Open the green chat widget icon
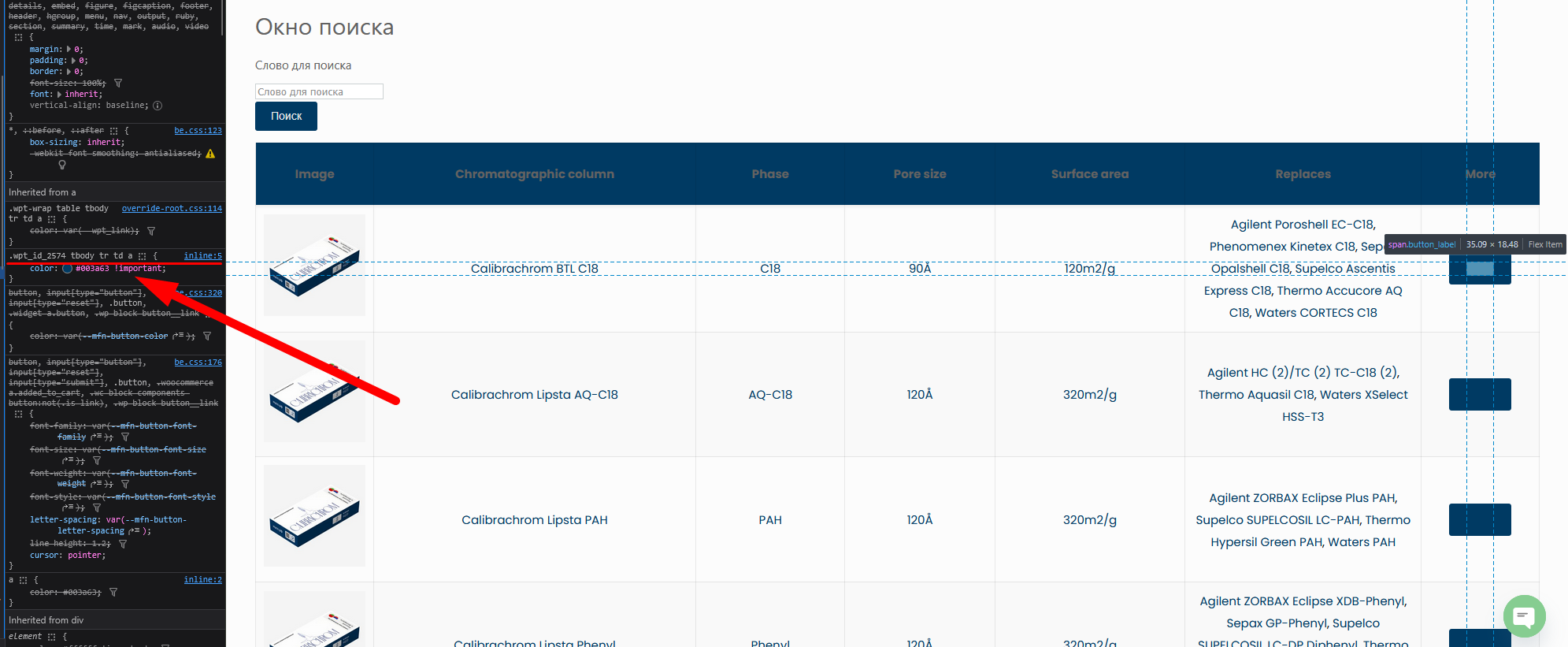Image resolution: width=1568 pixels, height=647 pixels. pos(1524,615)
